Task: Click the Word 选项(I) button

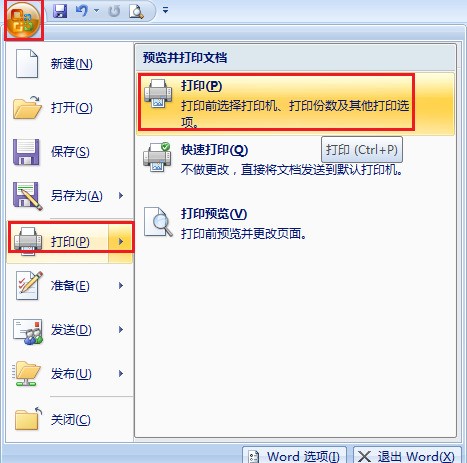Action: click(x=295, y=456)
